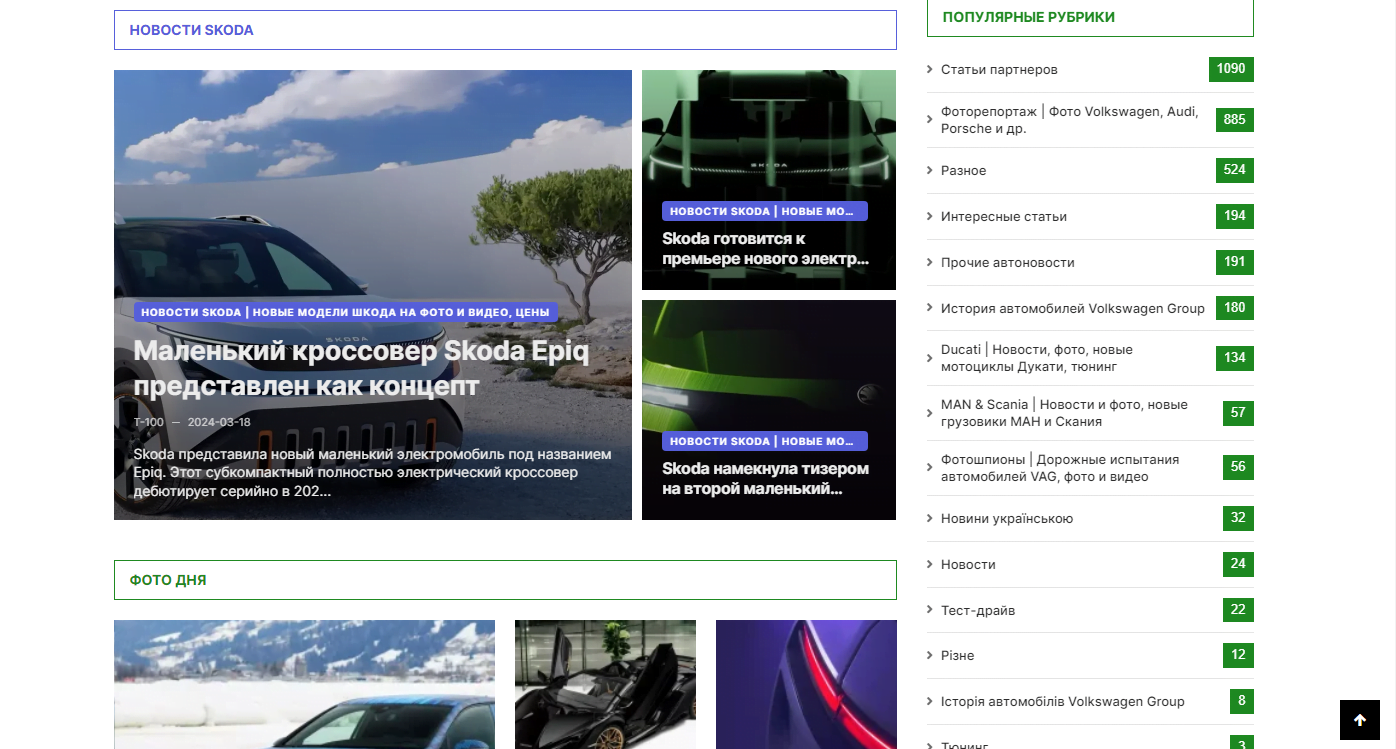
Task: Open author T-100 link
Action: 149,422
